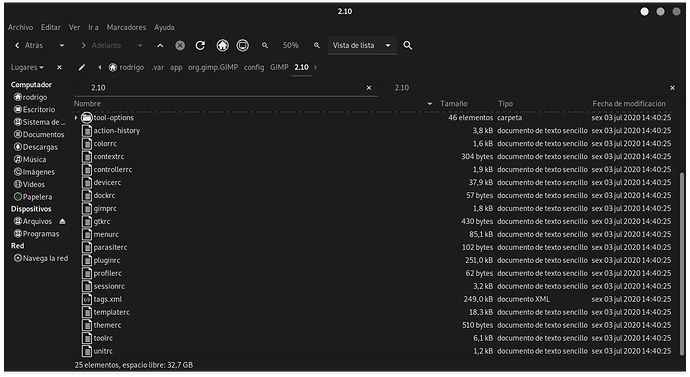
Task: Go to app in the path bar
Action: pos(176,67)
